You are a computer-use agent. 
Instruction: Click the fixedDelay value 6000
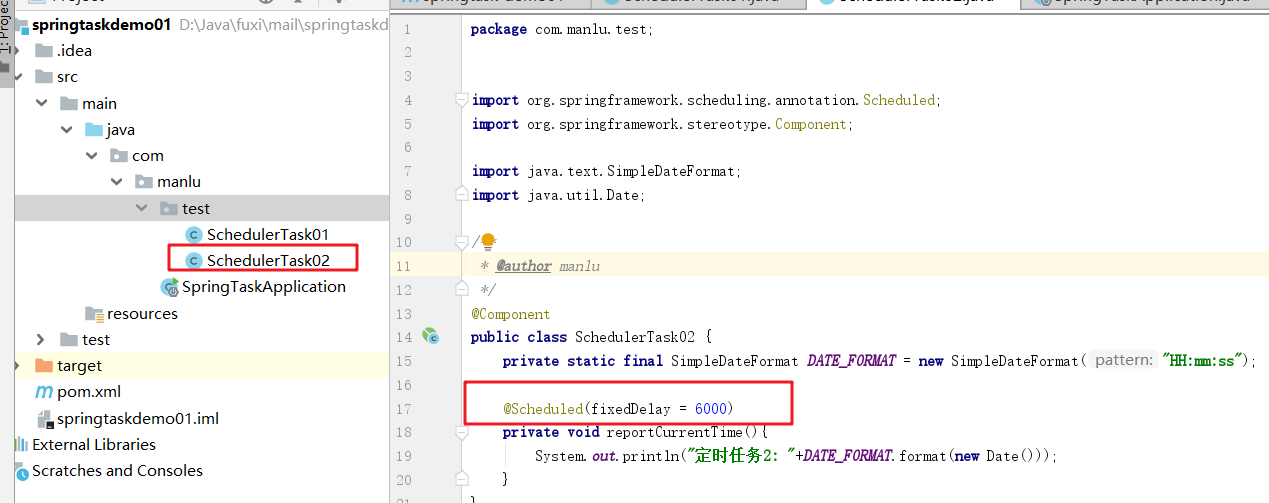point(710,408)
